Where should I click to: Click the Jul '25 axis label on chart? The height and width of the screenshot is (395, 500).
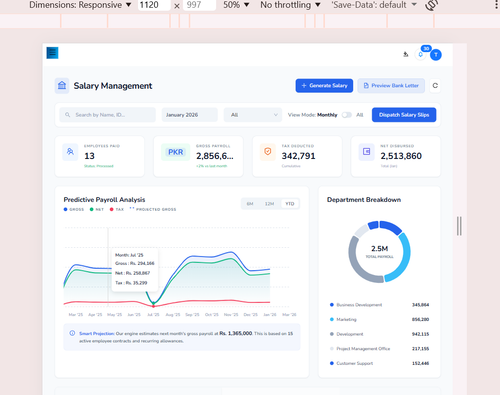tap(153, 315)
